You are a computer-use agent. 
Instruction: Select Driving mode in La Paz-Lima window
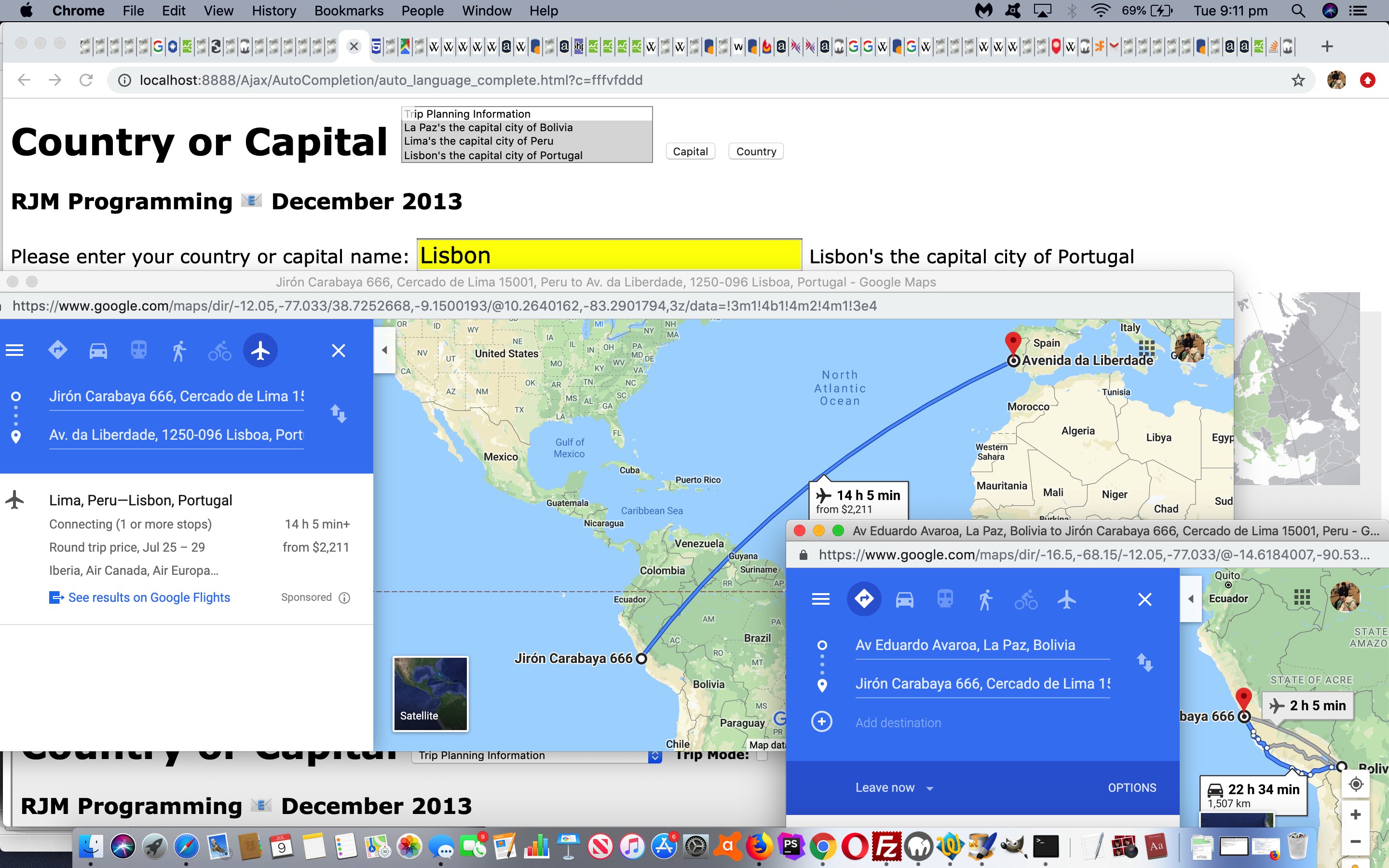coord(905,600)
